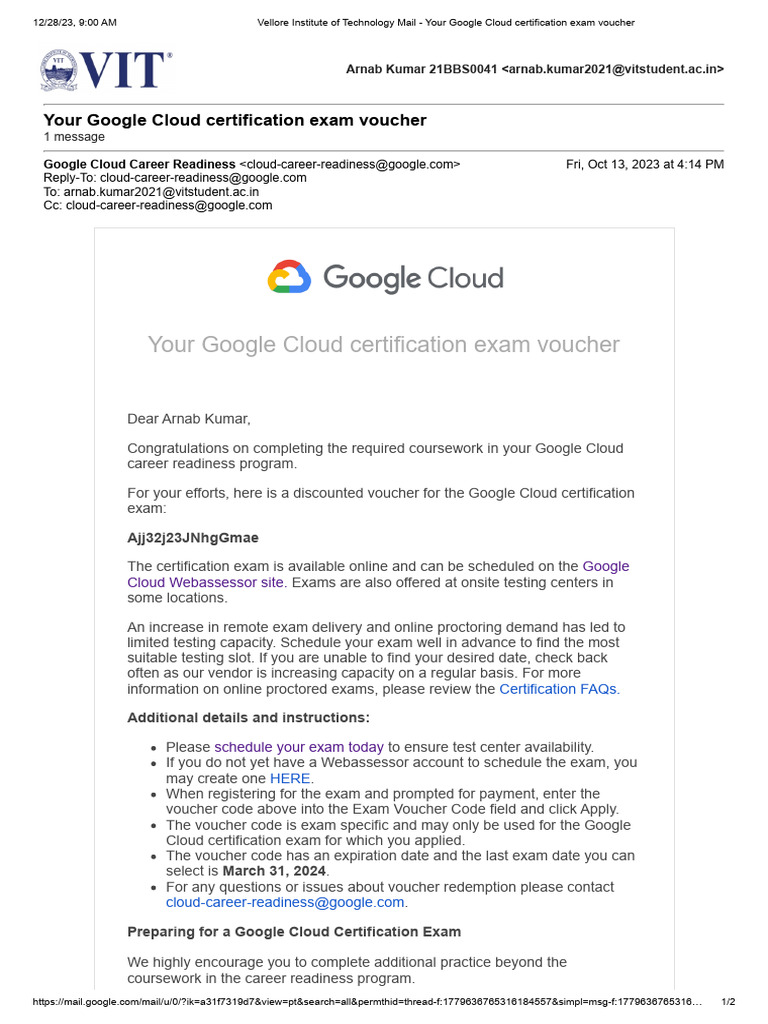
Task: Follow the 'schedule your exam today' link
Action: tap(299, 747)
